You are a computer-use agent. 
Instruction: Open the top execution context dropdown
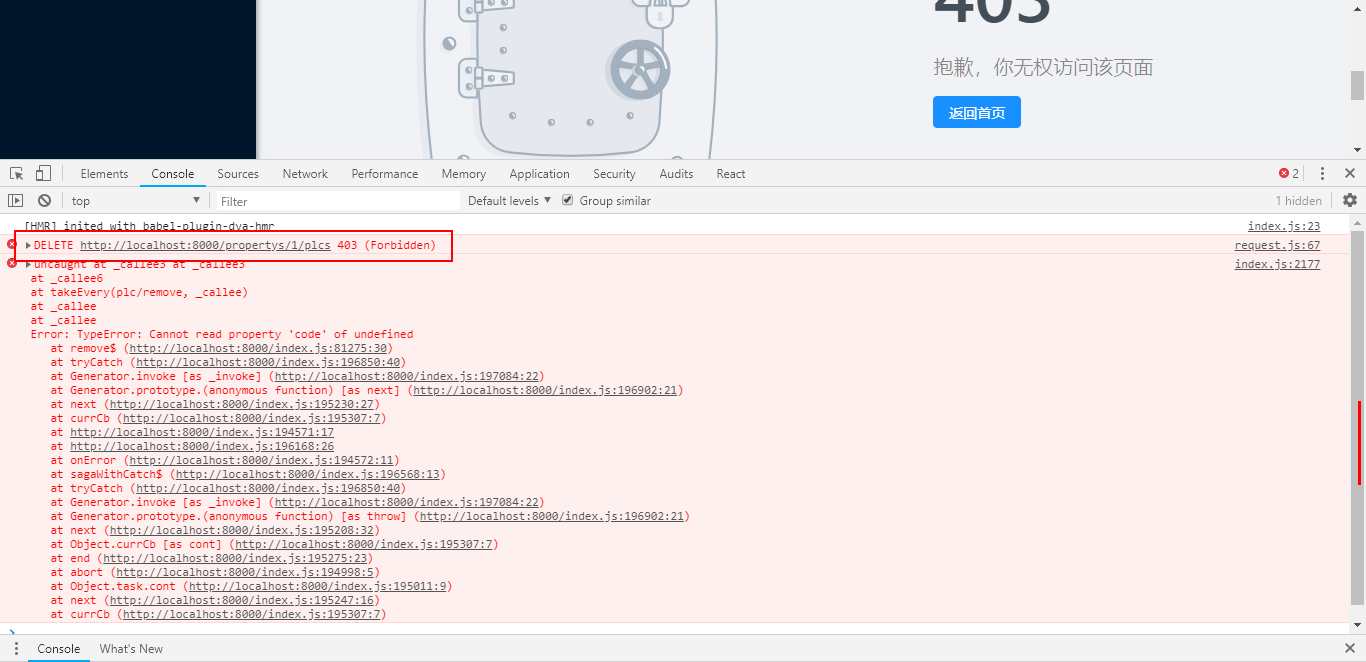136,200
